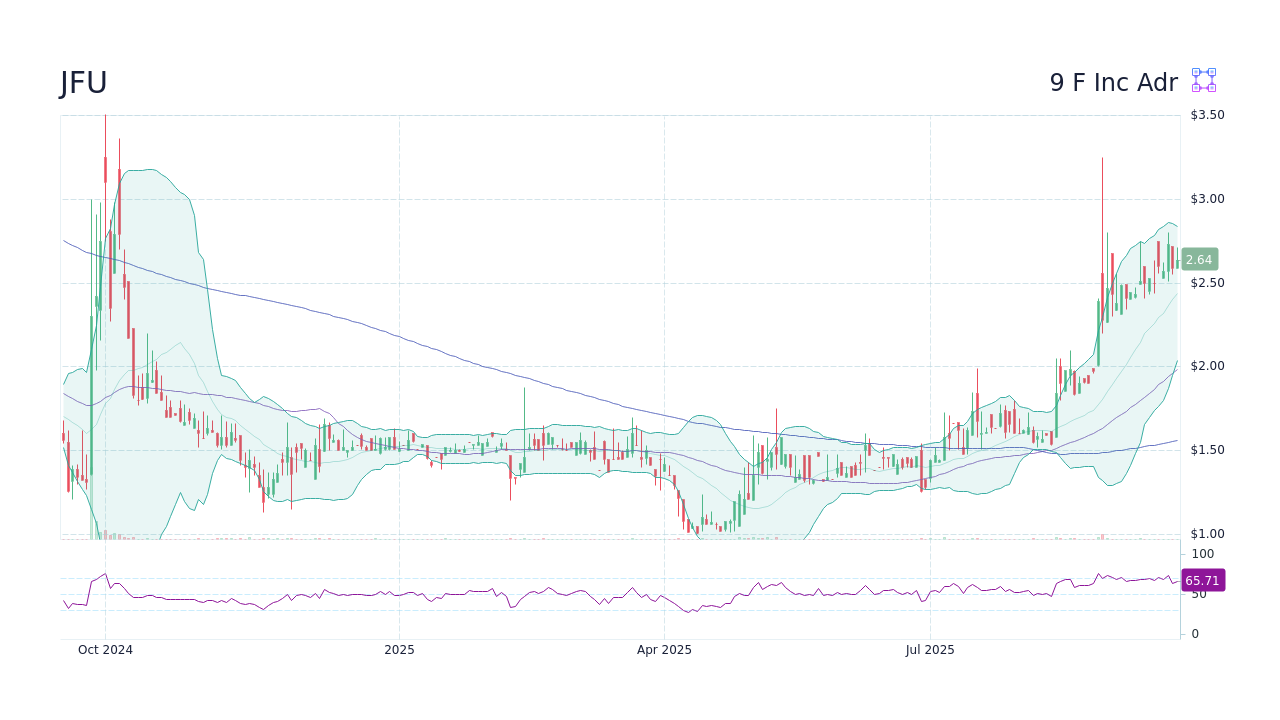
Task: Click the $1.00 price axis label
Action: (1207, 534)
